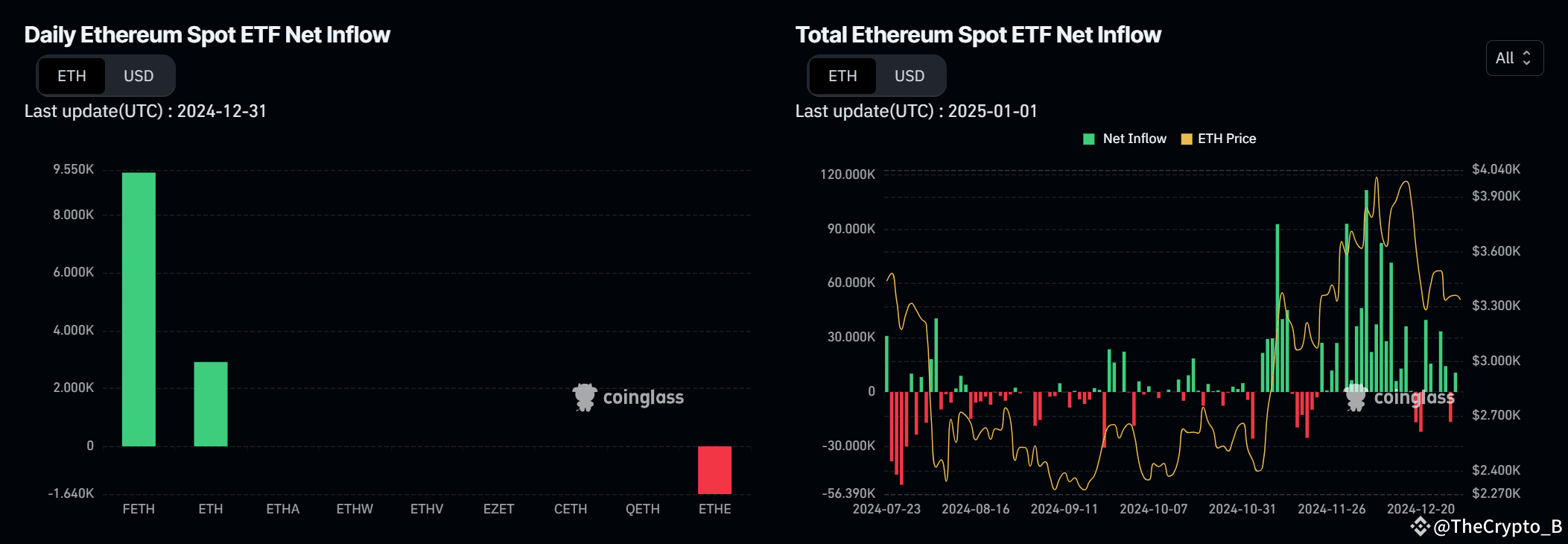Screen dimensions: 1568x544
Task: Expand the time-range selector on the right chart
Action: coord(1514,57)
